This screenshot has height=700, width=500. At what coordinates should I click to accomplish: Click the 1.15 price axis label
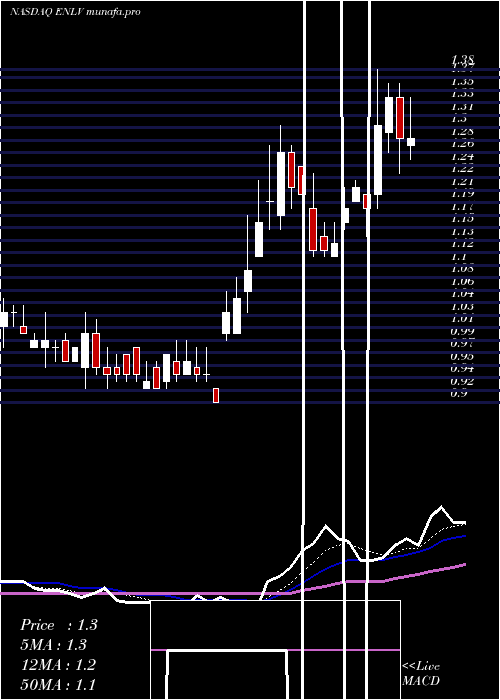[x=462, y=219]
